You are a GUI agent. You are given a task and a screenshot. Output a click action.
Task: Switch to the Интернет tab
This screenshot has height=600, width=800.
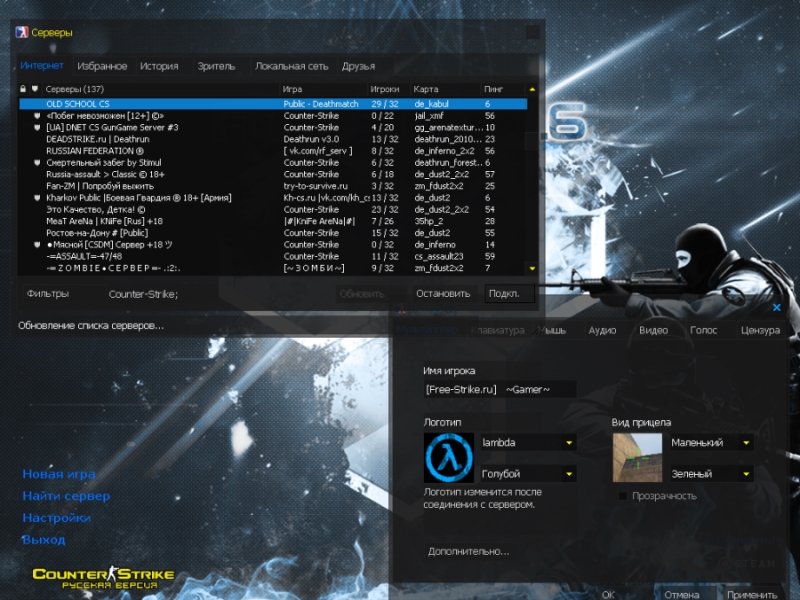[42, 66]
